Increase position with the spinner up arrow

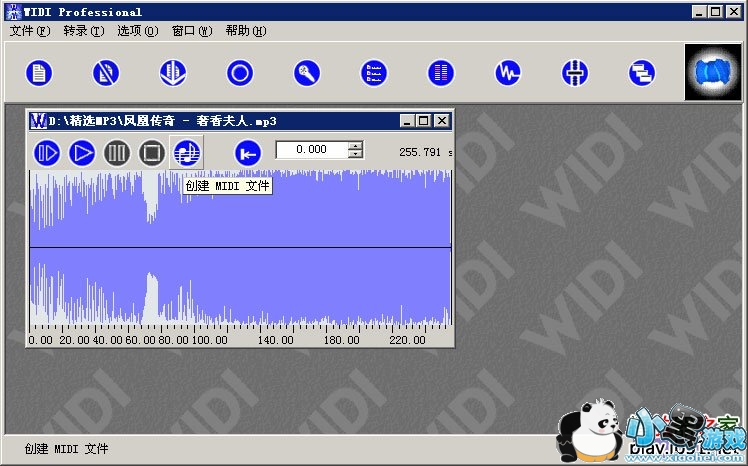coord(355,145)
